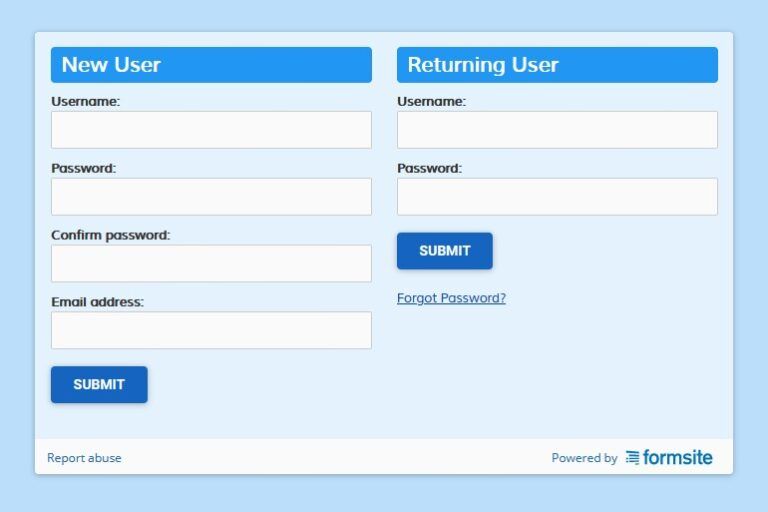Focus the Returning User Password field
This screenshot has height=512, width=768.
click(557, 196)
